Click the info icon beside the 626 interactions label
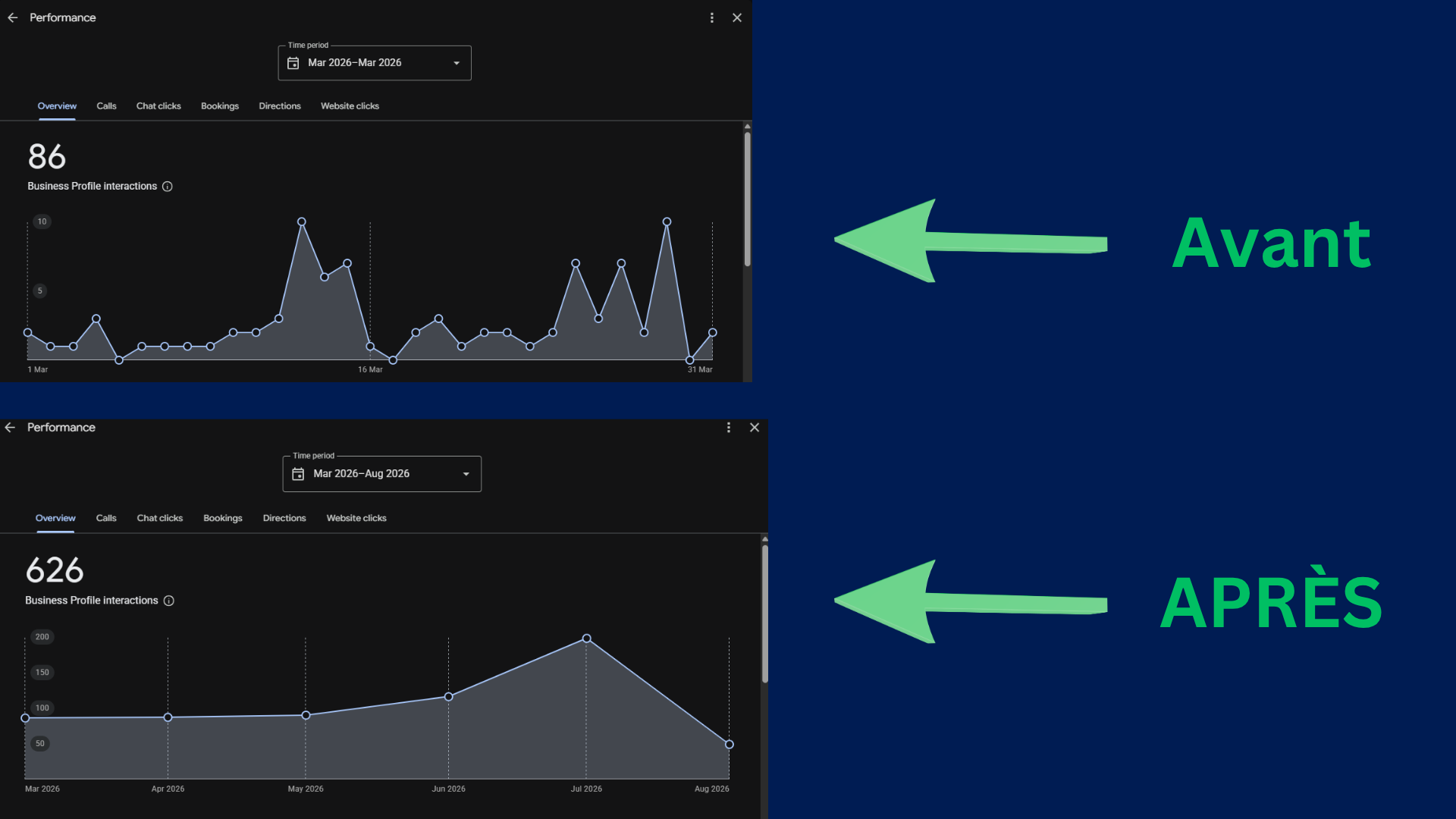Image resolution: width=1456 pixels, height=819 pixels. tap(169, 601)
